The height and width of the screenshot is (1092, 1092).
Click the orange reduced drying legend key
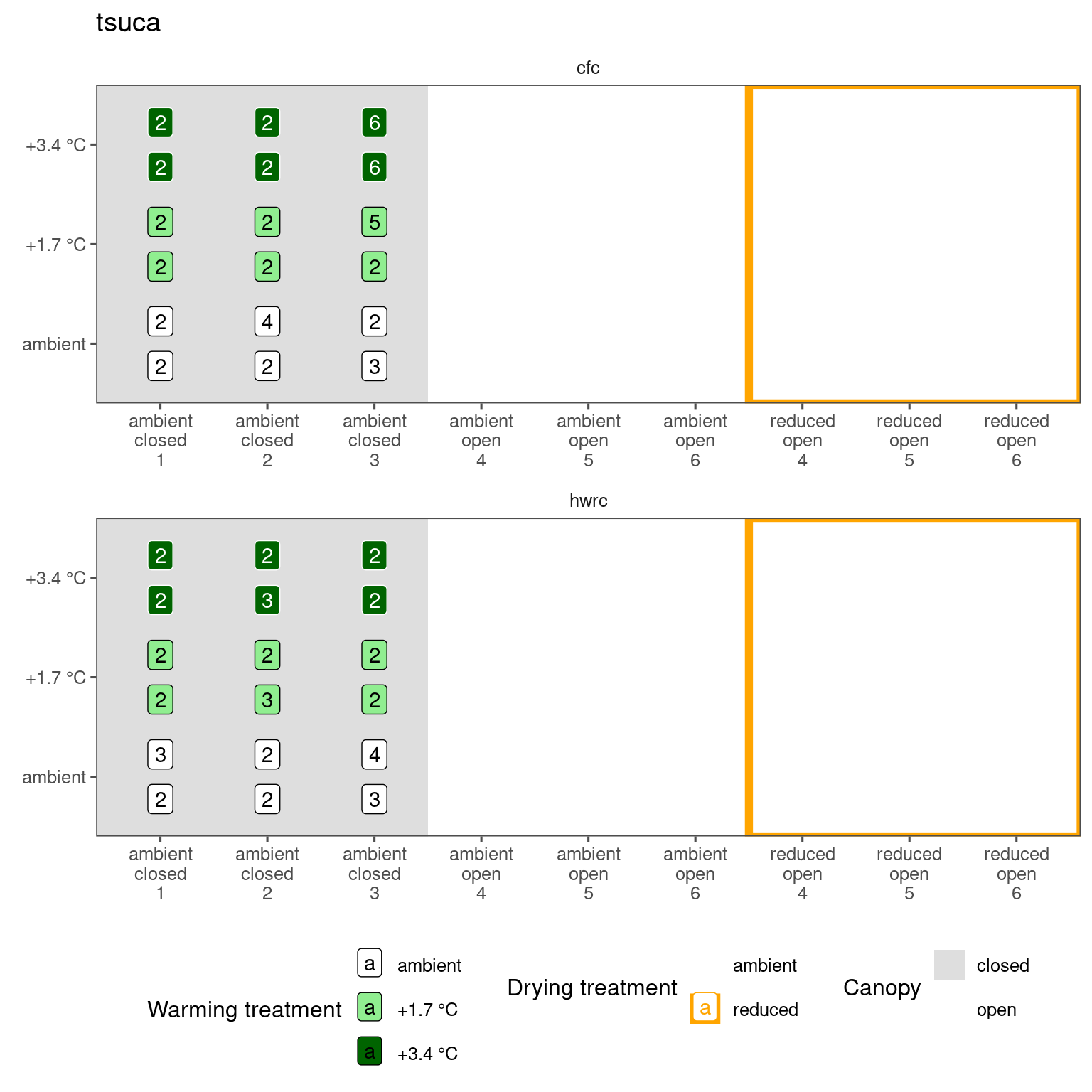(705, 1008)
